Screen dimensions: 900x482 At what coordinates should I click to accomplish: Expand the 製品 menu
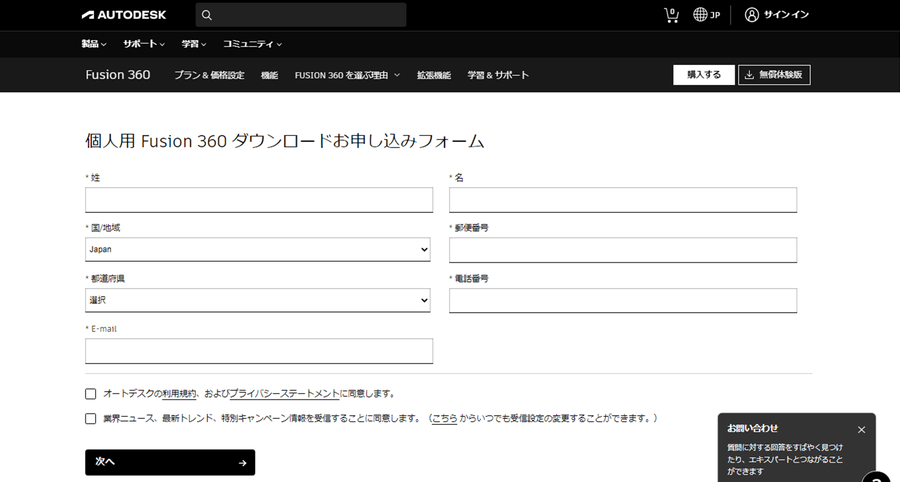(x=94, y=44)
